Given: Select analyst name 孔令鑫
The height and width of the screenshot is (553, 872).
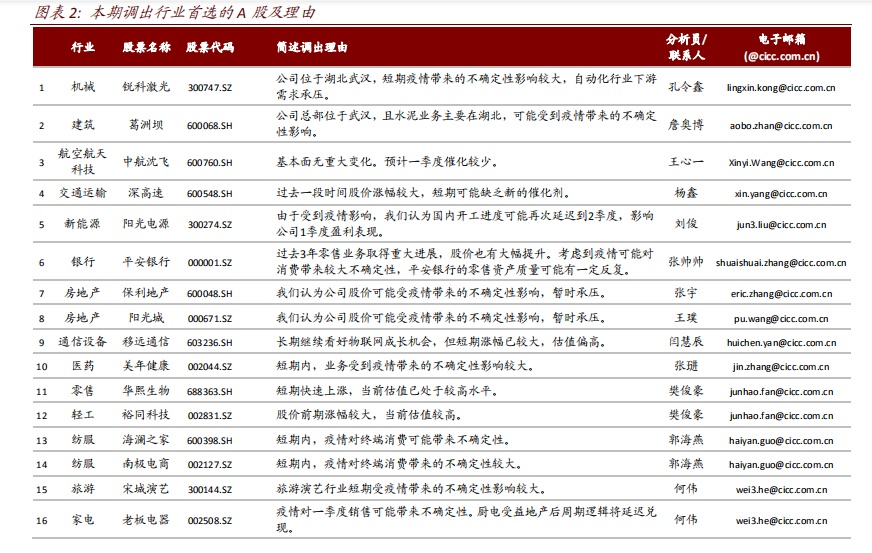Looking at the screenshot, I should [686, 87].
